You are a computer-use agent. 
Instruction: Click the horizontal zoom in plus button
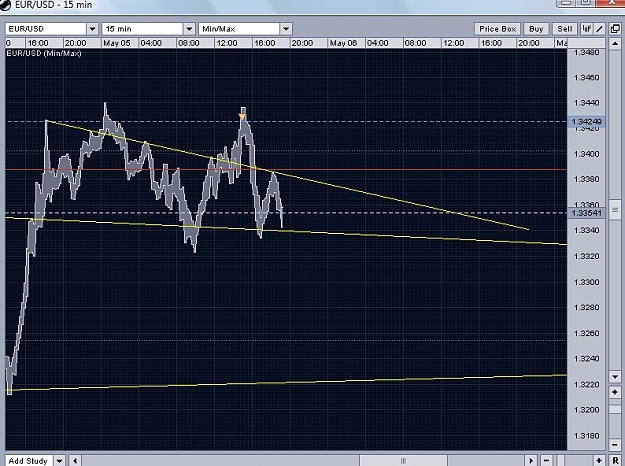[599, 461]
